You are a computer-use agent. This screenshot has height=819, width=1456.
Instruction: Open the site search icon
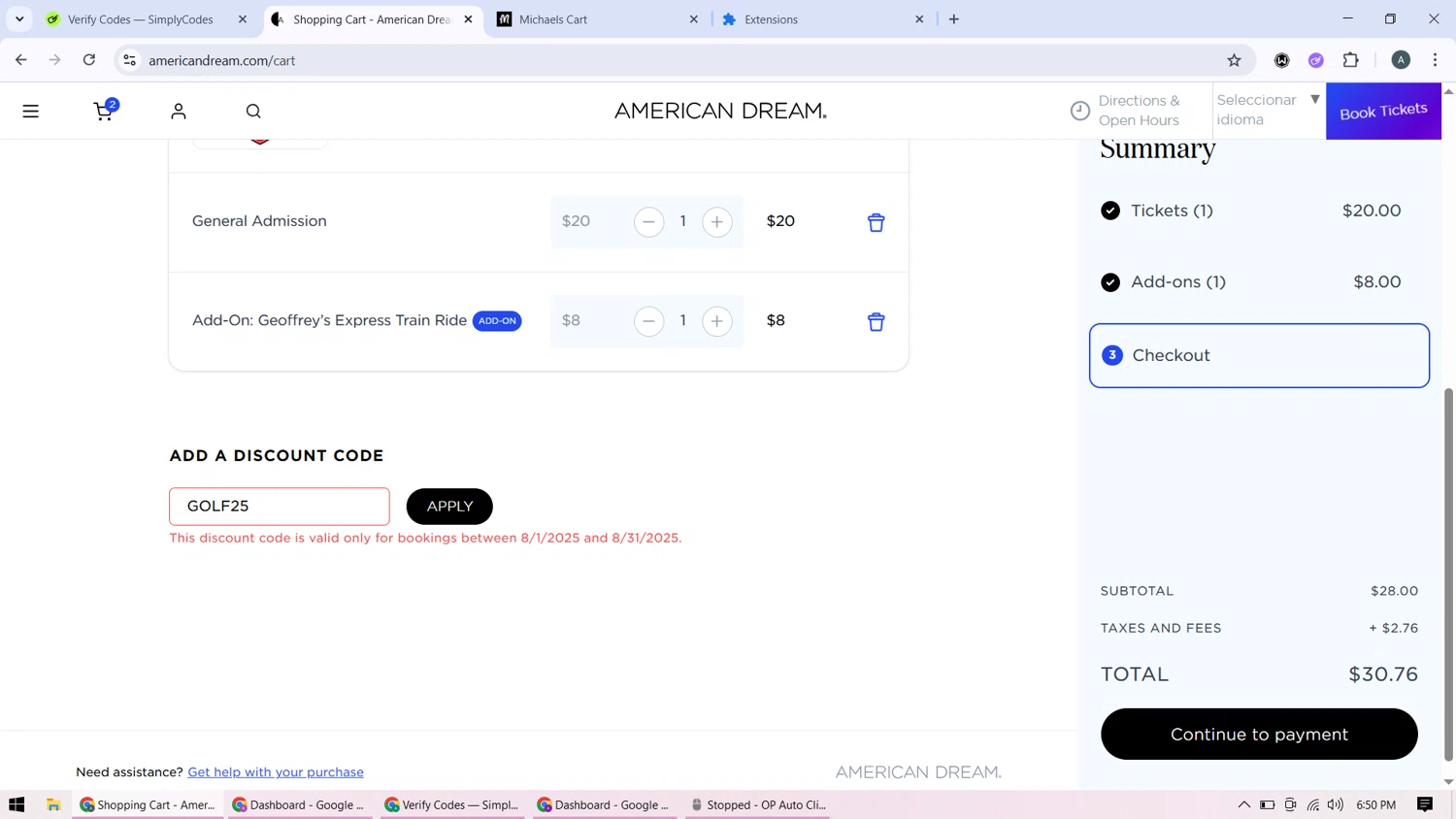coord(253,111)
